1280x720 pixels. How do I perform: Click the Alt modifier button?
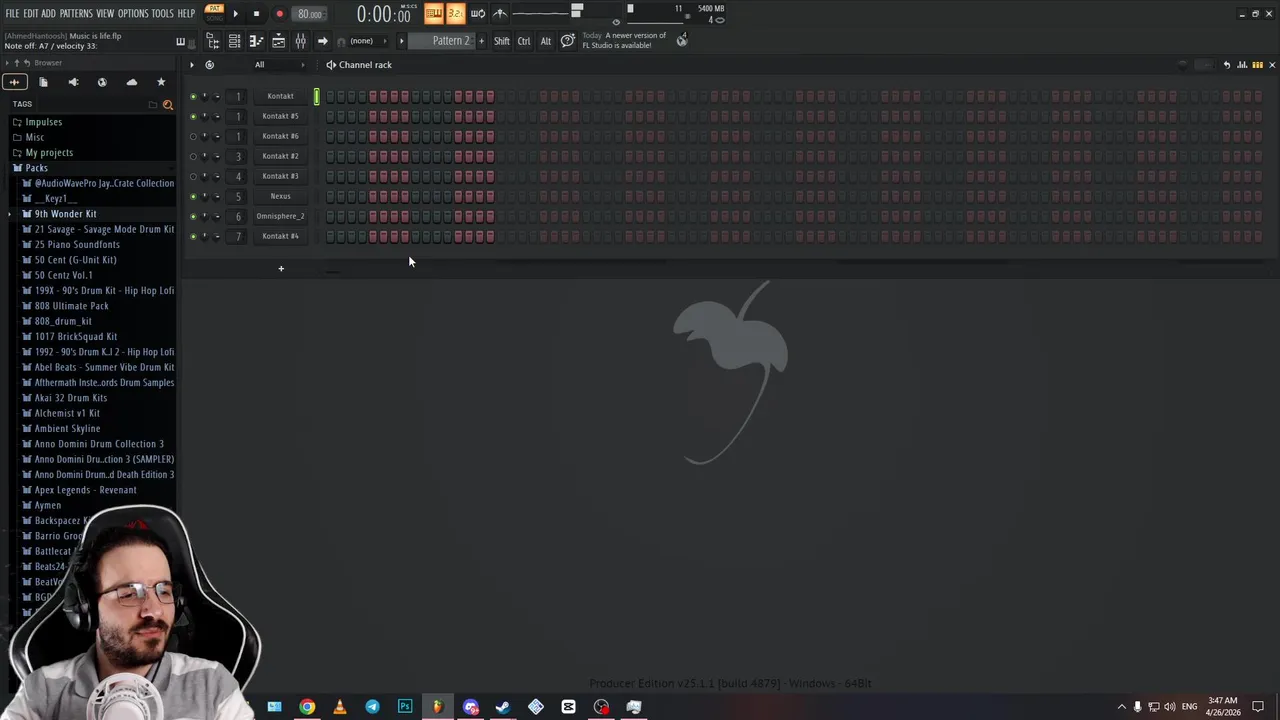[546, 41]
